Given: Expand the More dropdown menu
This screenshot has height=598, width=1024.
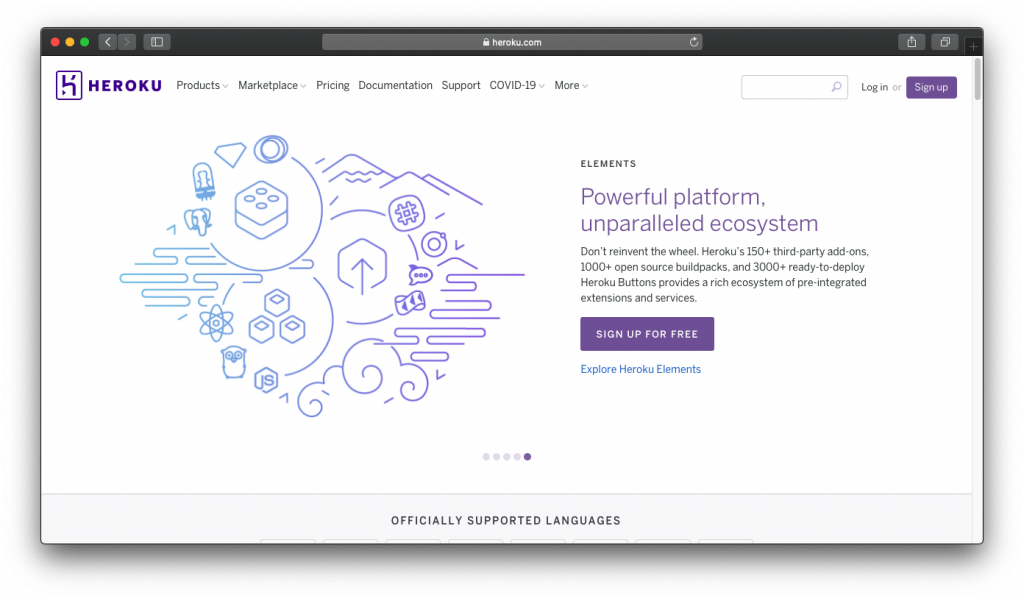Looking at the screenshot, I should [x=571, y=86].
